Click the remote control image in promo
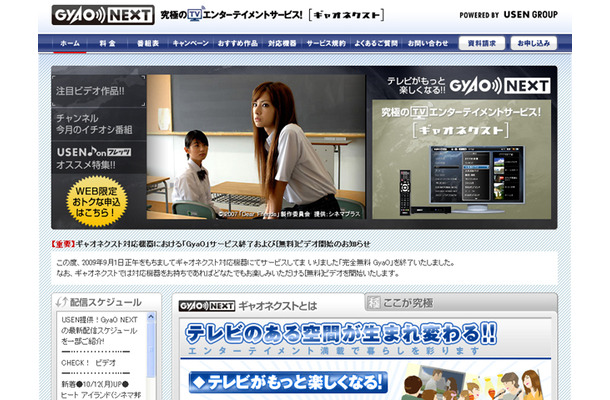This screenshot has height=400, width=610. click(405, 192)
